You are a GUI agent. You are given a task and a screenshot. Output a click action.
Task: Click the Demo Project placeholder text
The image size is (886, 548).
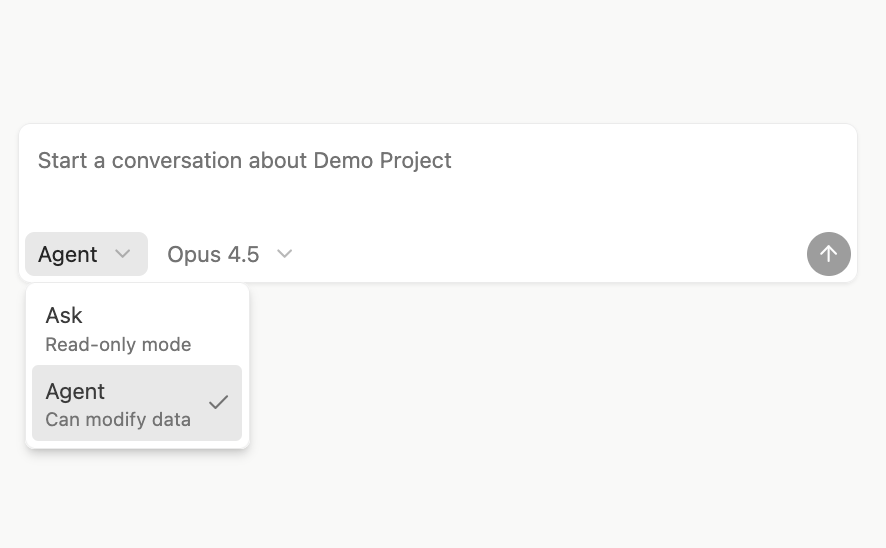[x=382, y=160]
